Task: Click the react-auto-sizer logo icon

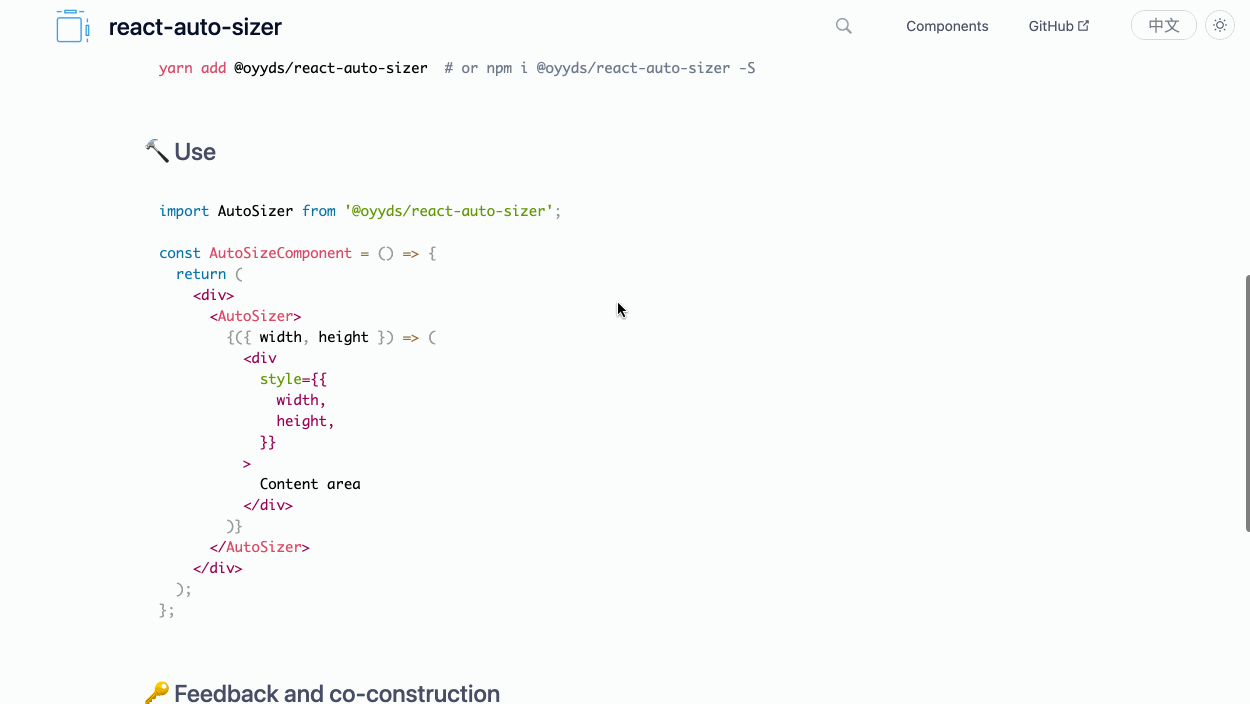Action: click(73, 27)
